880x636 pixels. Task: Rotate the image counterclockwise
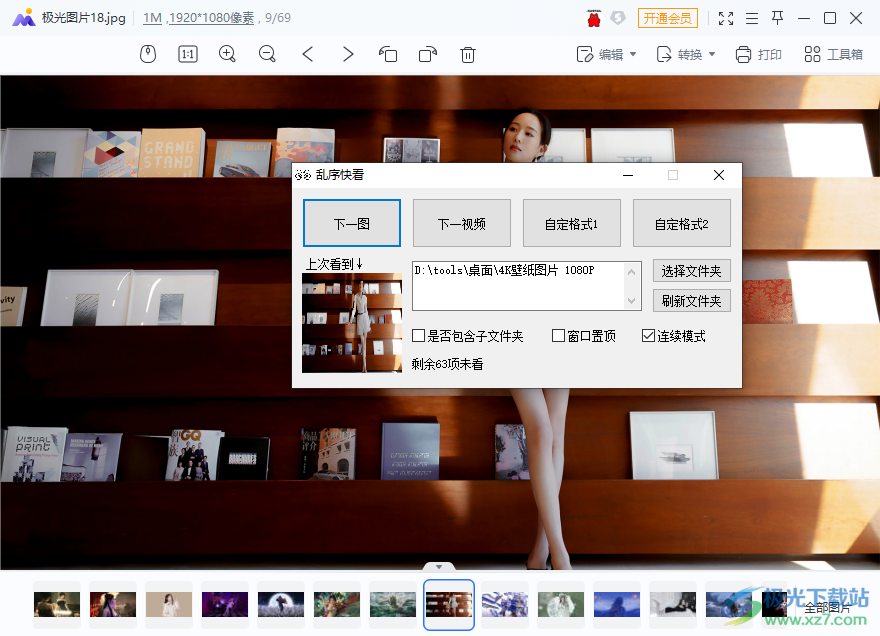click(388, 54)
